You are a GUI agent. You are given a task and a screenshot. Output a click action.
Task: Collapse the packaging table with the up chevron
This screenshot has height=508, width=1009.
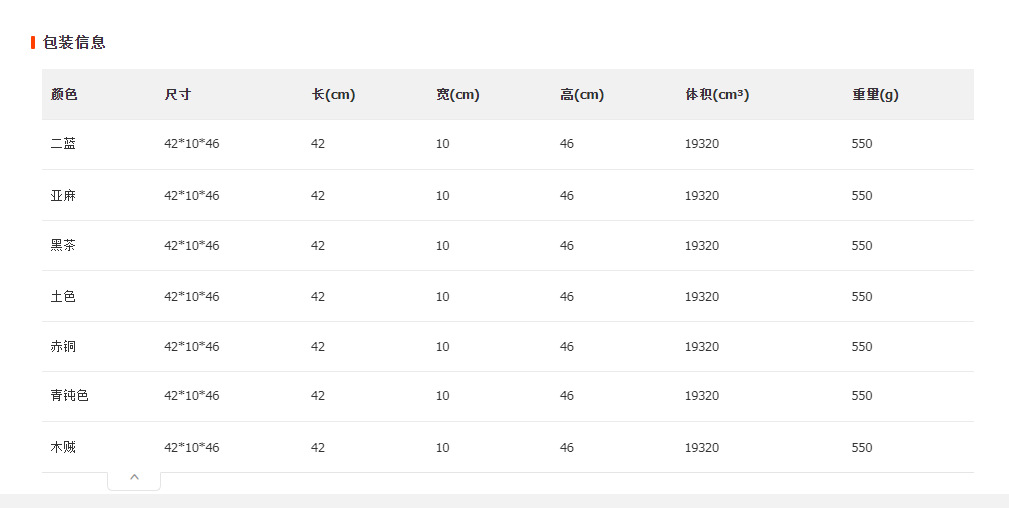pos(134,478)
